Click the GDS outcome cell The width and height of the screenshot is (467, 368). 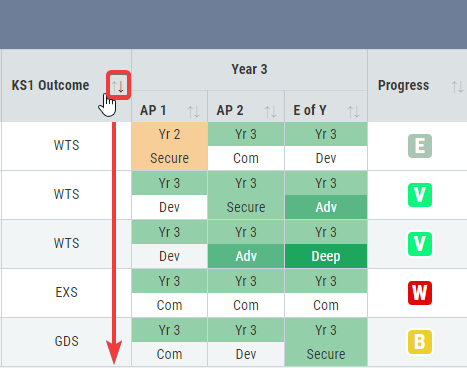(66, 342)
